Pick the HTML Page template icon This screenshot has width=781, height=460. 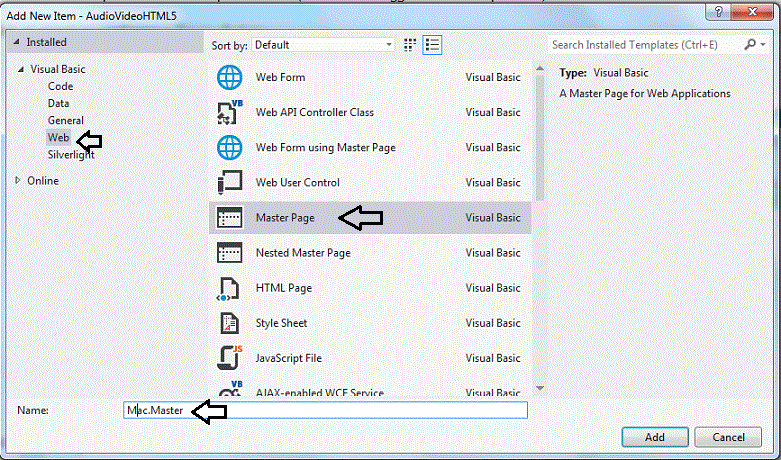coord(230,288)
